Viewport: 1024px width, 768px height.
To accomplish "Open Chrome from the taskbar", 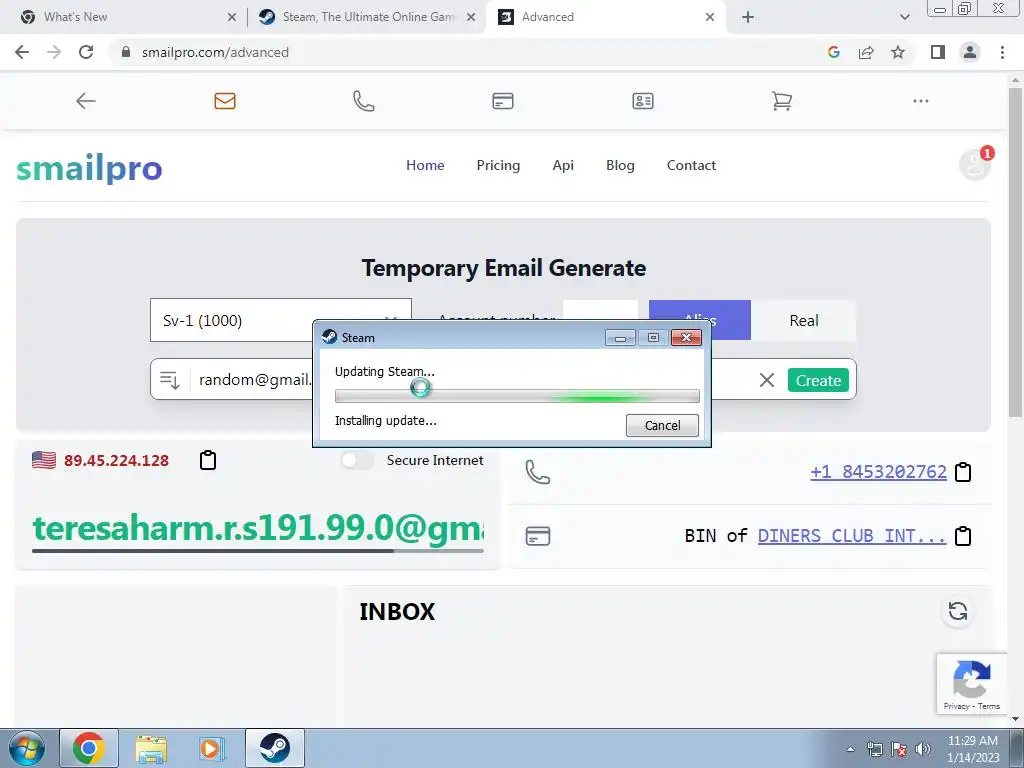I will [x=89, y=748].
